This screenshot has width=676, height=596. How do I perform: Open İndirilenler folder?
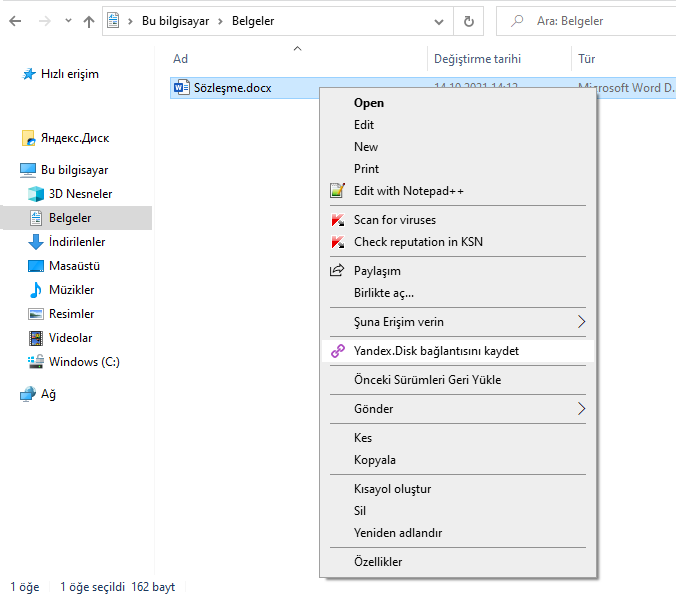(x=77, y=242)
